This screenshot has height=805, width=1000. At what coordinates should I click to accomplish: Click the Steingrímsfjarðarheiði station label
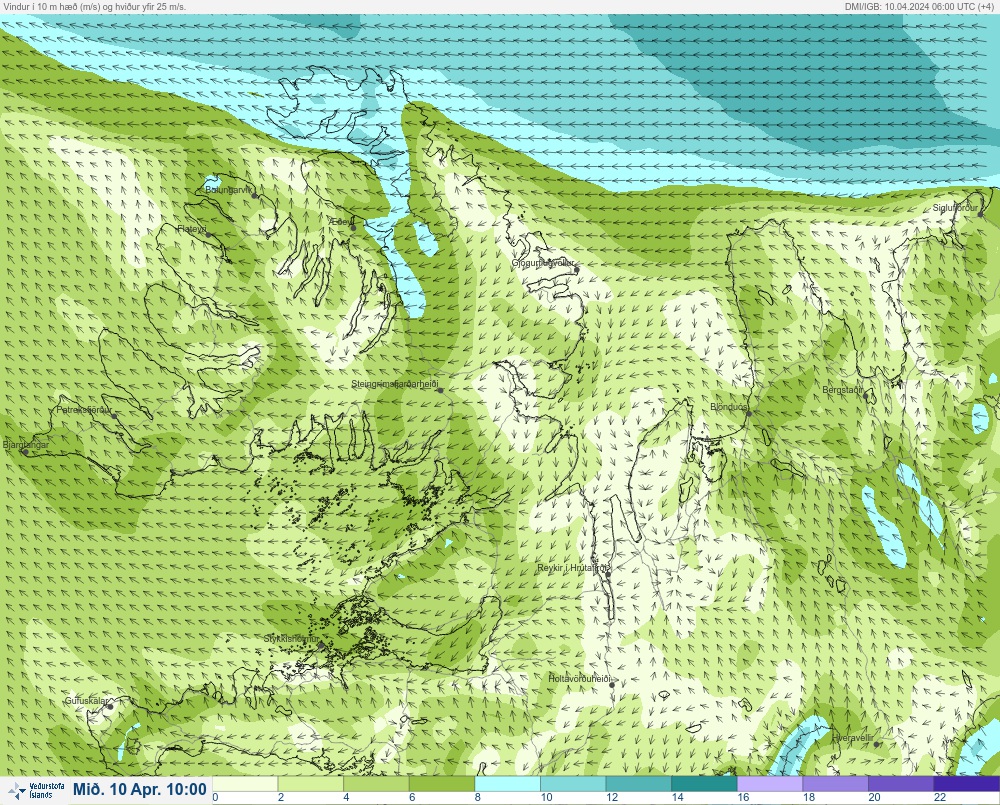click(x=395, y=384)
